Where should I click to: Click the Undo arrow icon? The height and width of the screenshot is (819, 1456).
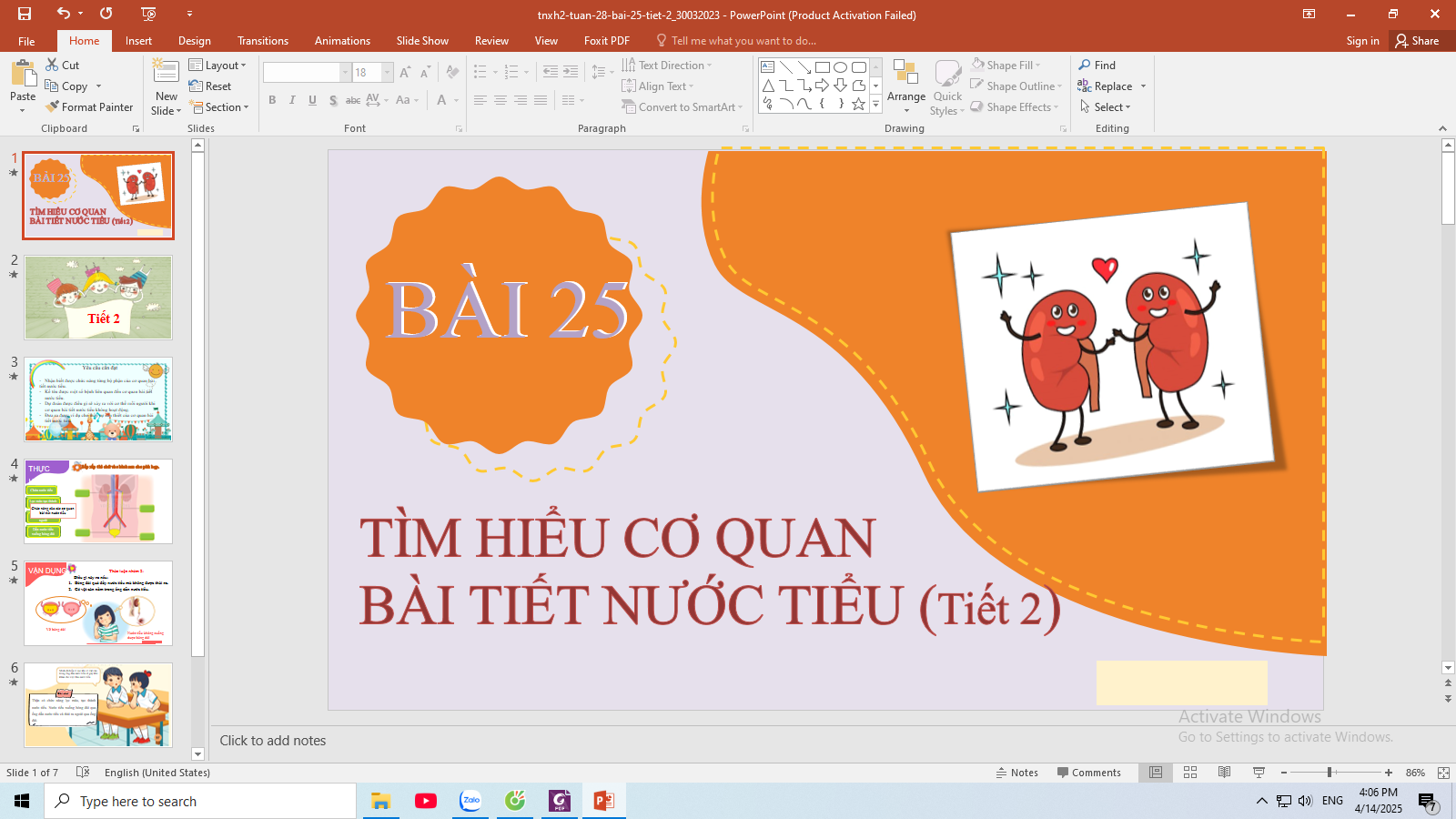63,14
